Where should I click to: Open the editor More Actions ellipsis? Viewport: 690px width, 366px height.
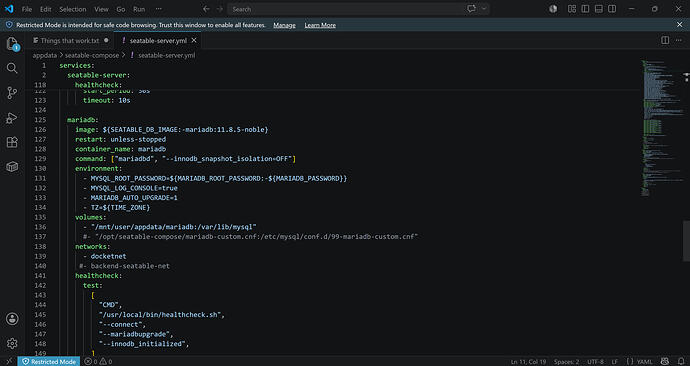[x=679, y=40]
